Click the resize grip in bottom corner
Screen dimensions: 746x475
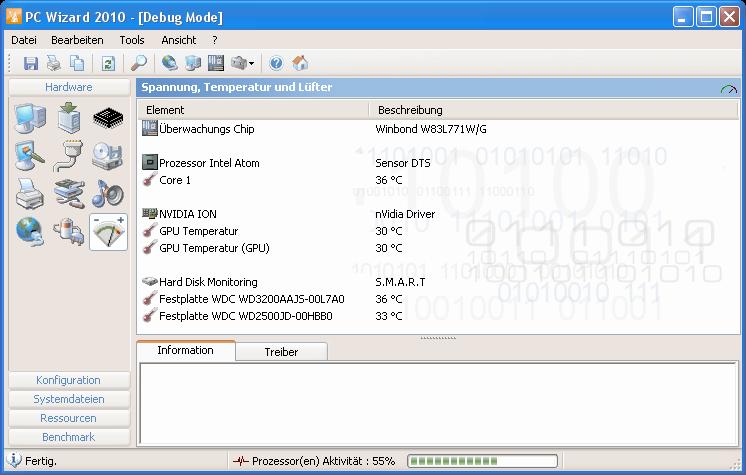[735, 464]
